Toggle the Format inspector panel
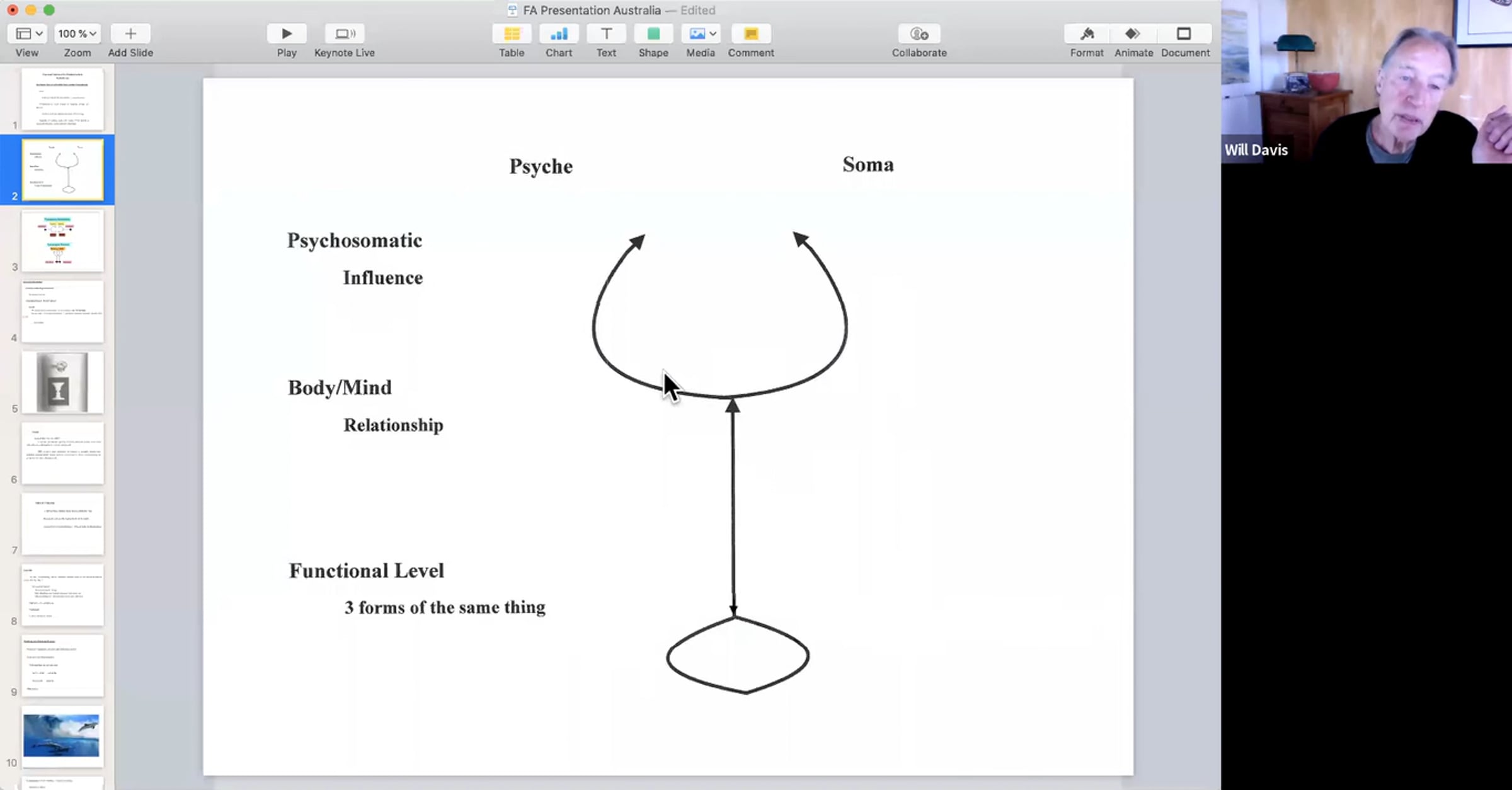Viewport: 1512px width, 790px height. (x=1087, y=33)
